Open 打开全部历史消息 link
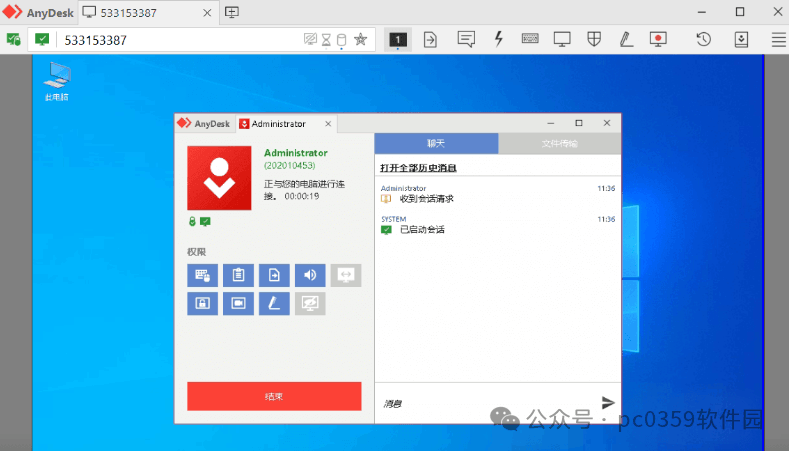The width and height of the screenshot is (789, 451). [x=418, y=167]
